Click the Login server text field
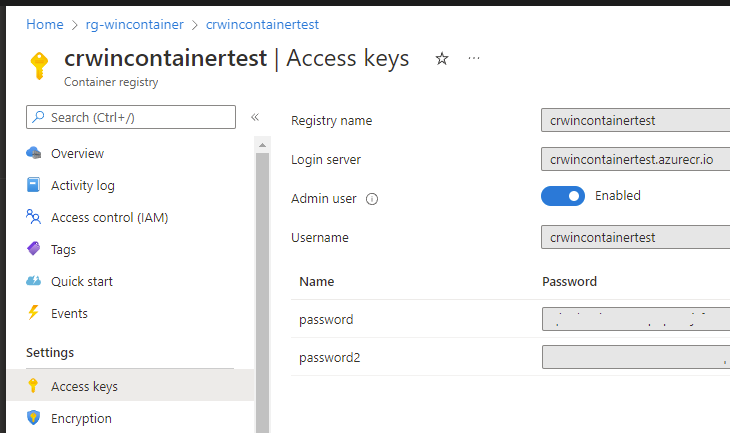This screenshot has height=433, width=730. coord(635,159)
